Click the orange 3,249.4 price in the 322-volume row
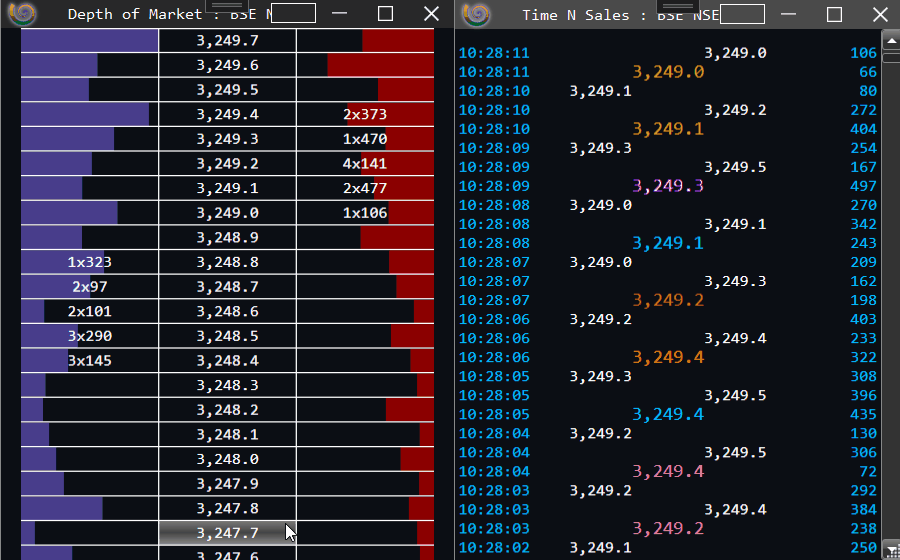 click(x=668, y=357)
